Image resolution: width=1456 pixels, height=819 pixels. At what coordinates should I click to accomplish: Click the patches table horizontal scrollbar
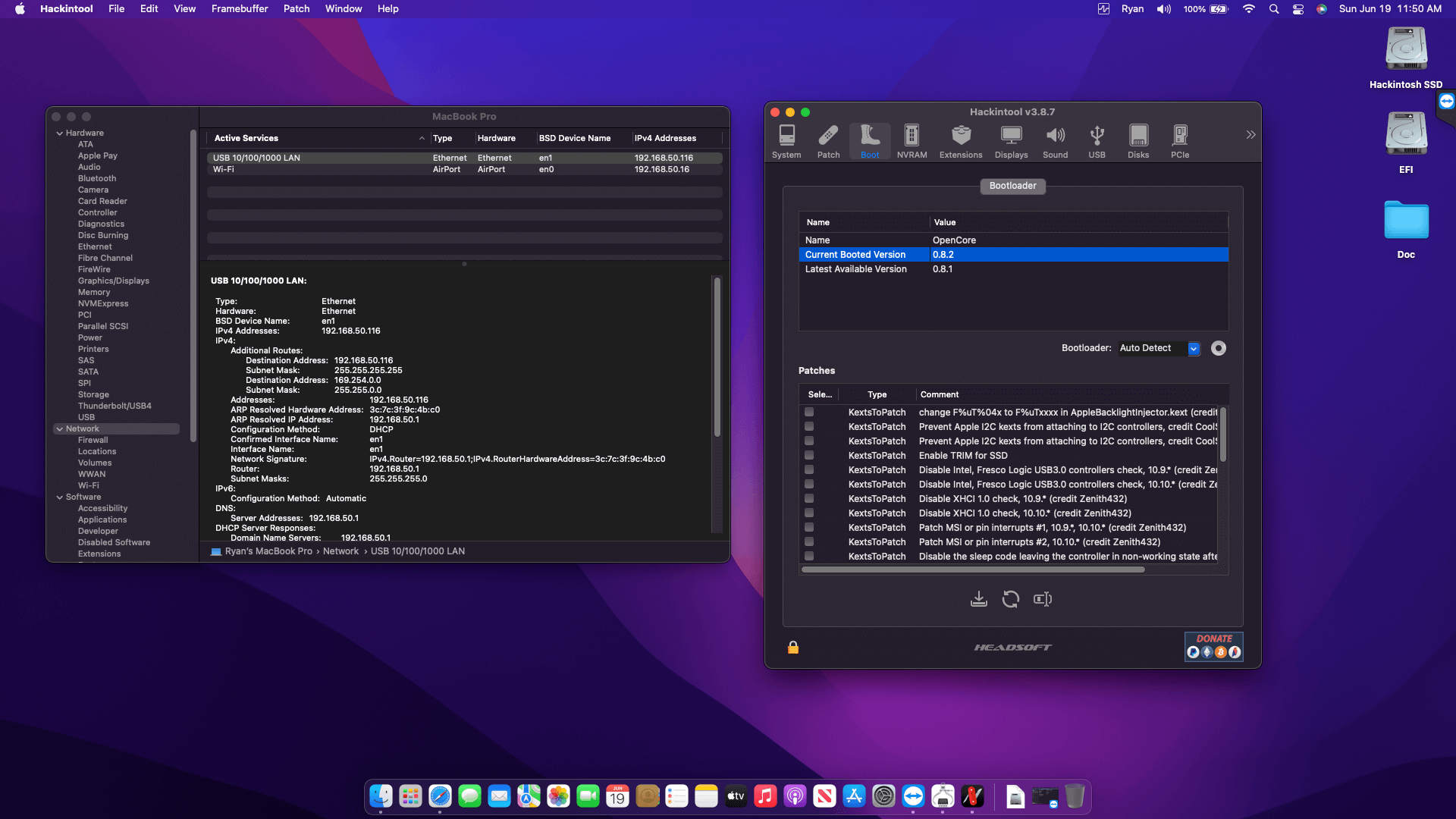[x=973, y=570]
